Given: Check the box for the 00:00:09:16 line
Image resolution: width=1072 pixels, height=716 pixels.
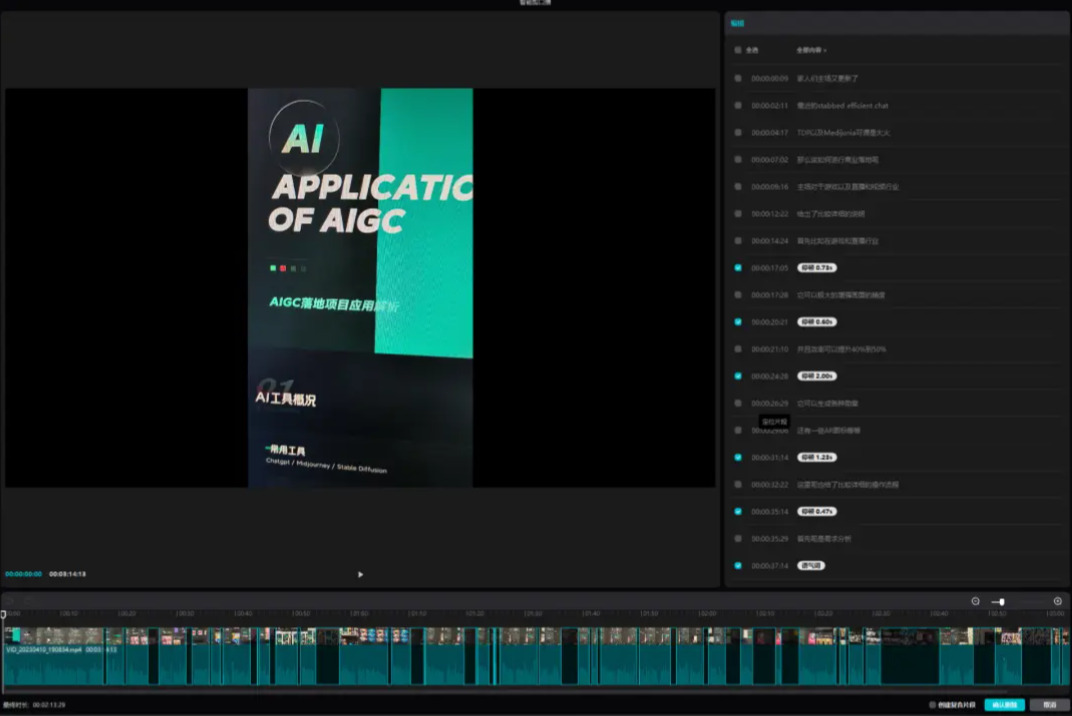Looking at the screenshot, I should (x=738, y=186).
